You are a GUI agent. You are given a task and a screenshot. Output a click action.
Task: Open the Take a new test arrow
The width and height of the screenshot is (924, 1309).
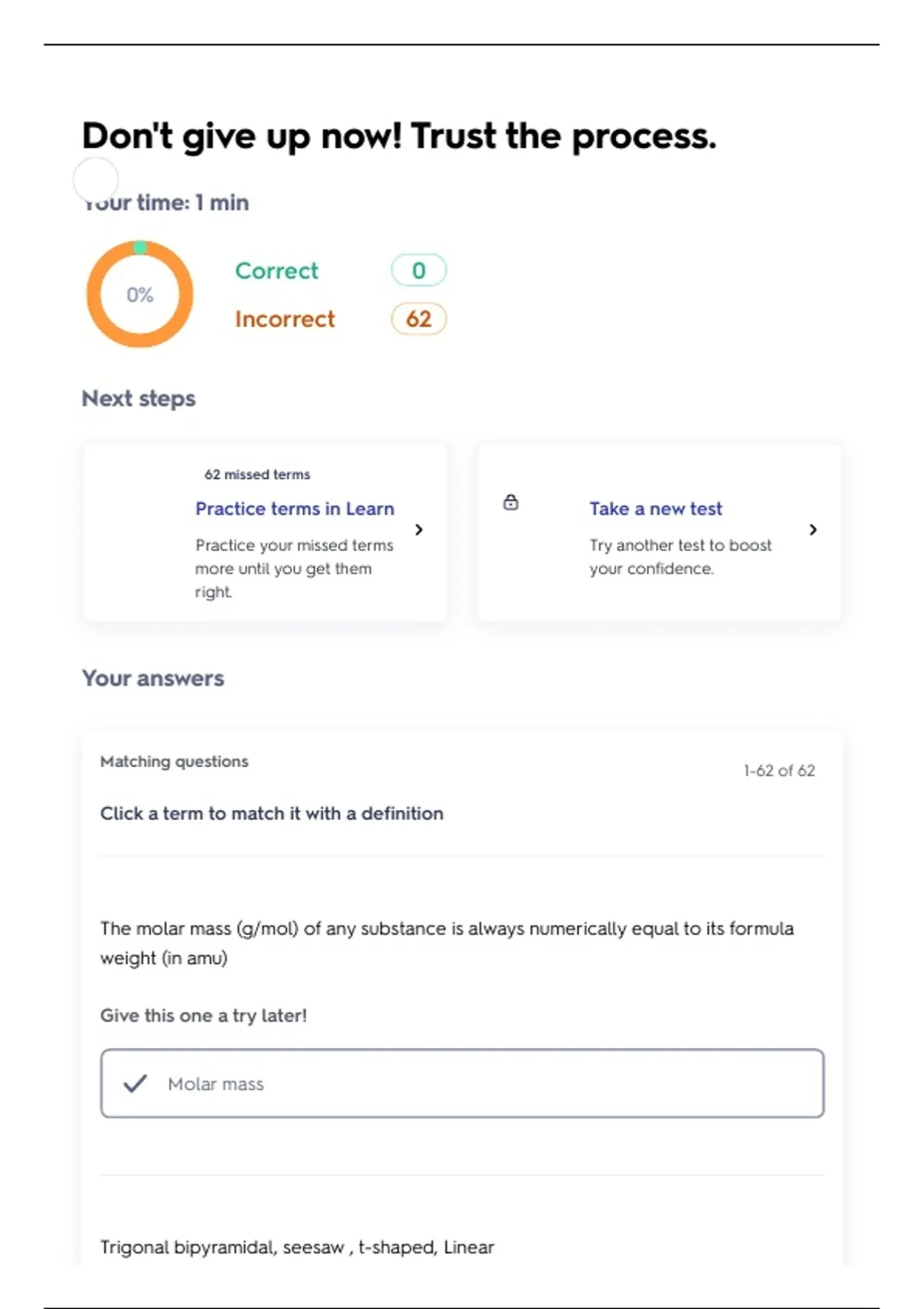(813, 530)
